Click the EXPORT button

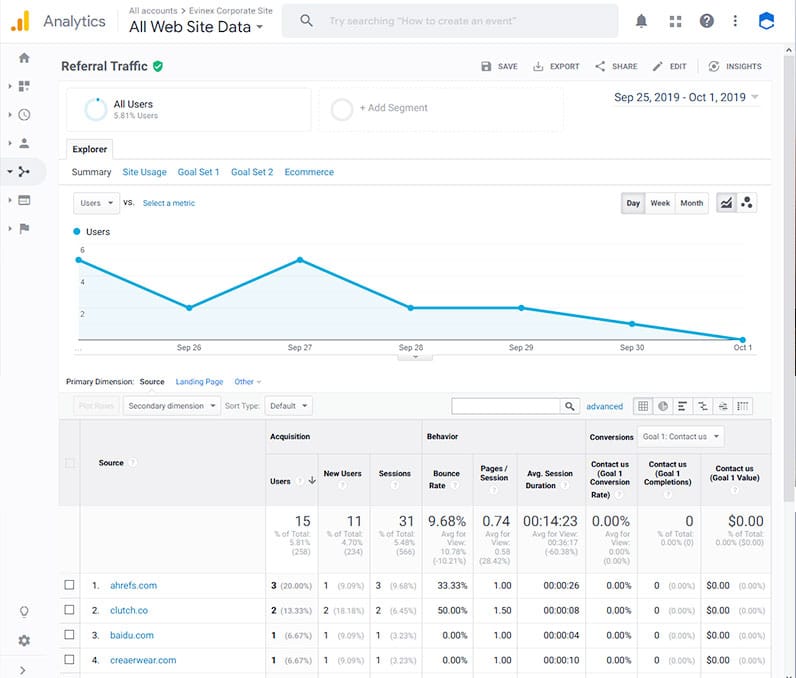pos(556,66)
